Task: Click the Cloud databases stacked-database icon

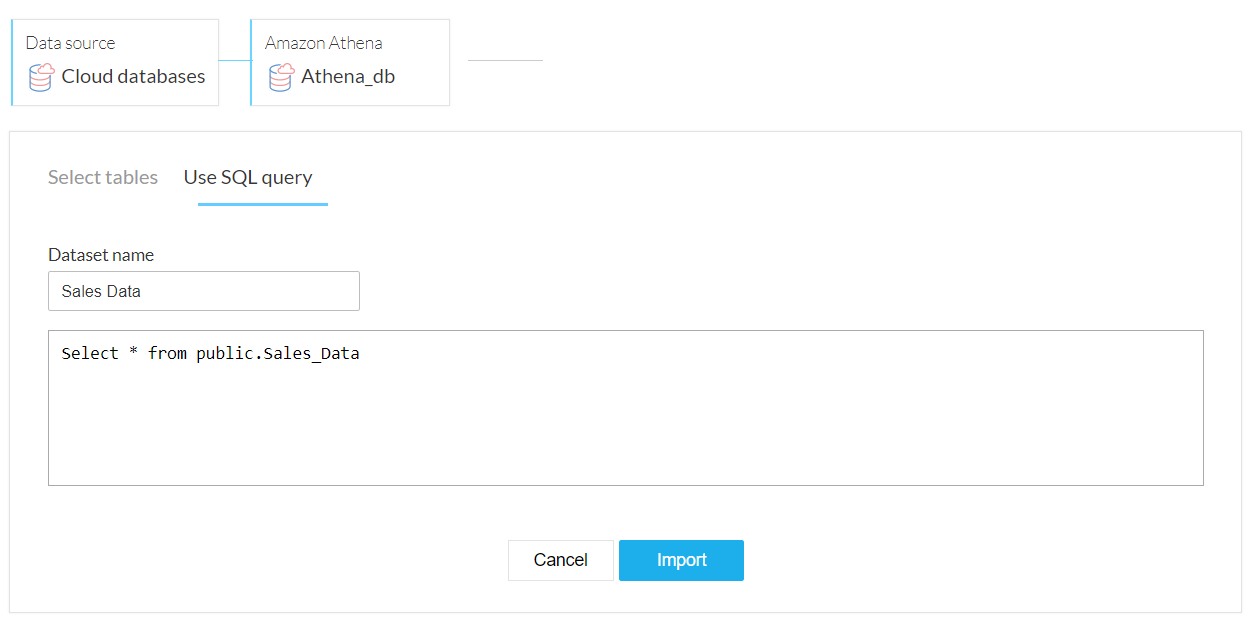Action: pos(41,77)
